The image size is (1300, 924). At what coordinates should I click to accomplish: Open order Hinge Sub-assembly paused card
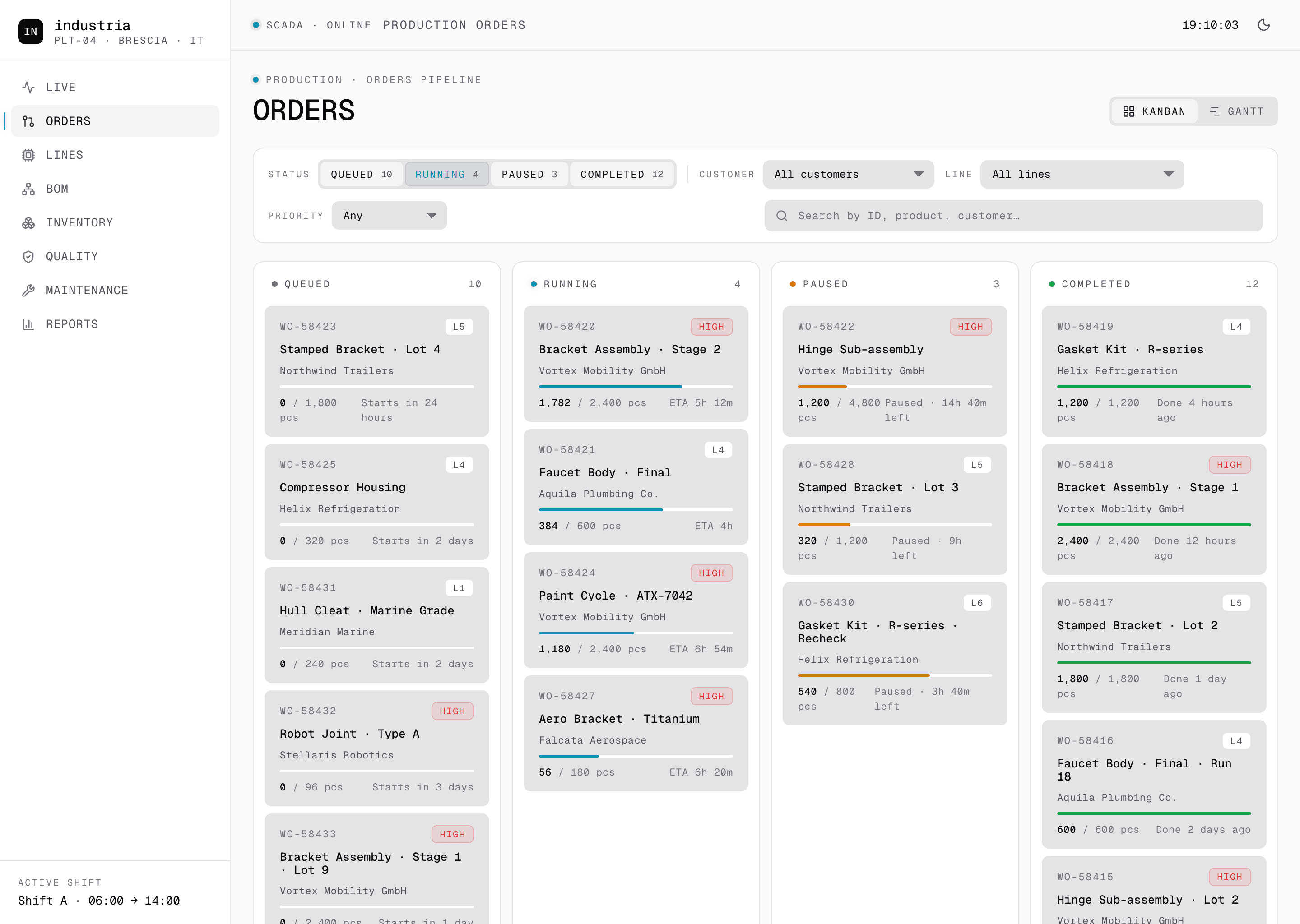895,371
